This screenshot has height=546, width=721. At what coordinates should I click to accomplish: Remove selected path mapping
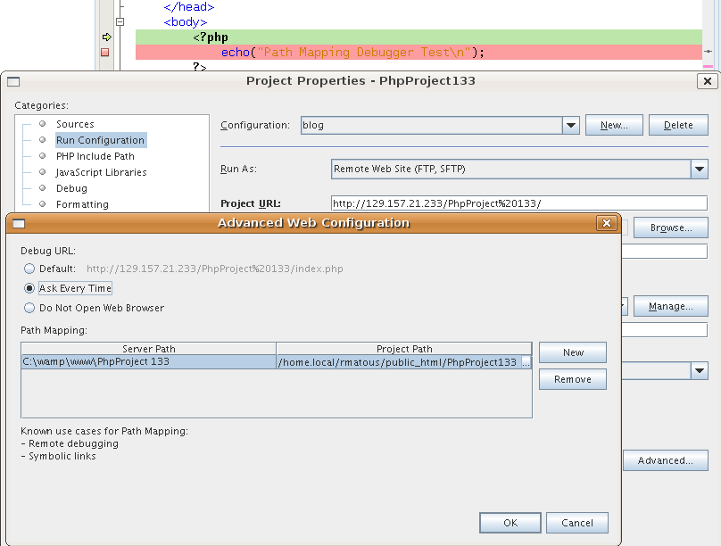coord(573,379)
